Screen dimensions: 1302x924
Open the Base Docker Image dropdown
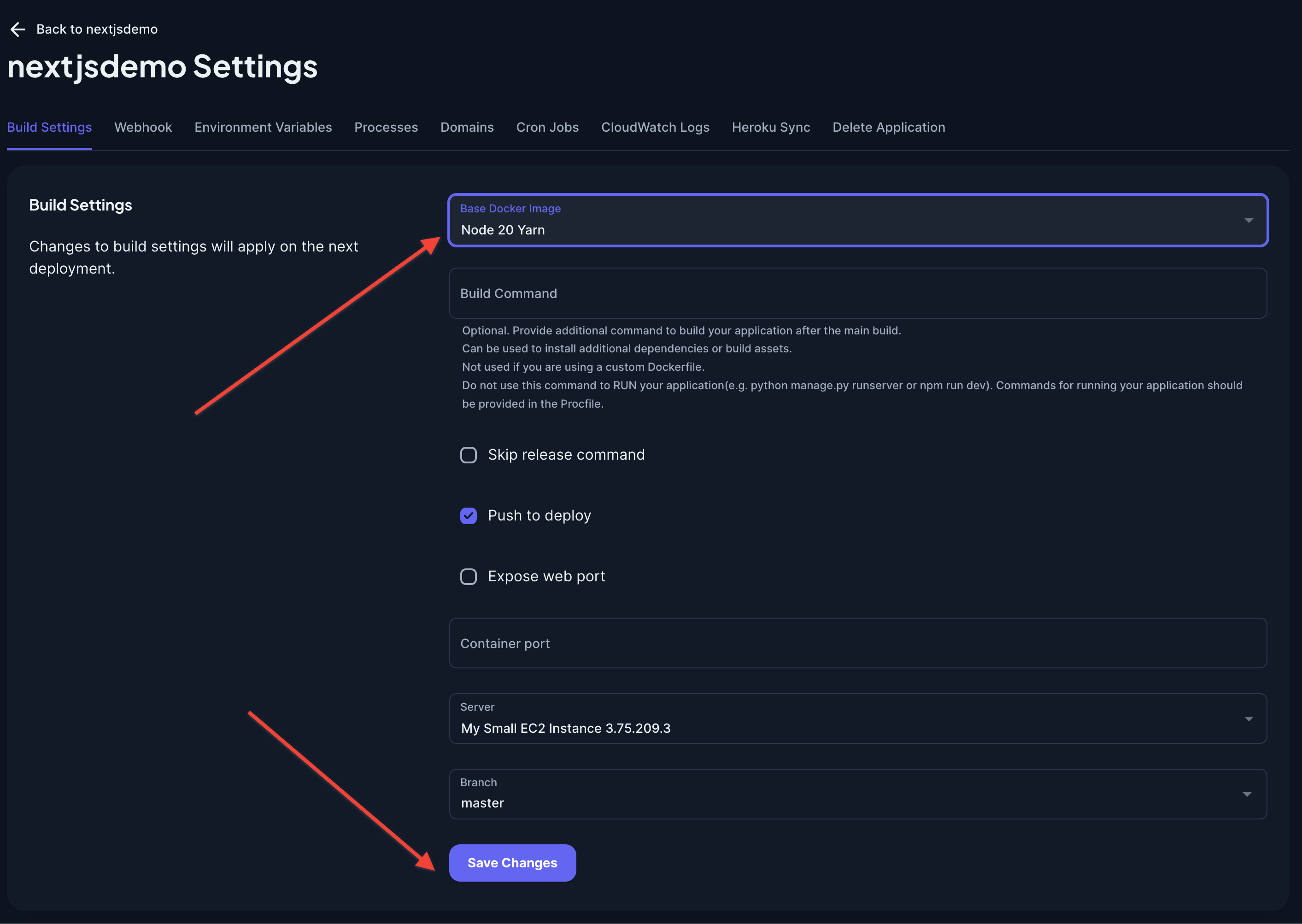pyautogui.click(x=857, y=220)
